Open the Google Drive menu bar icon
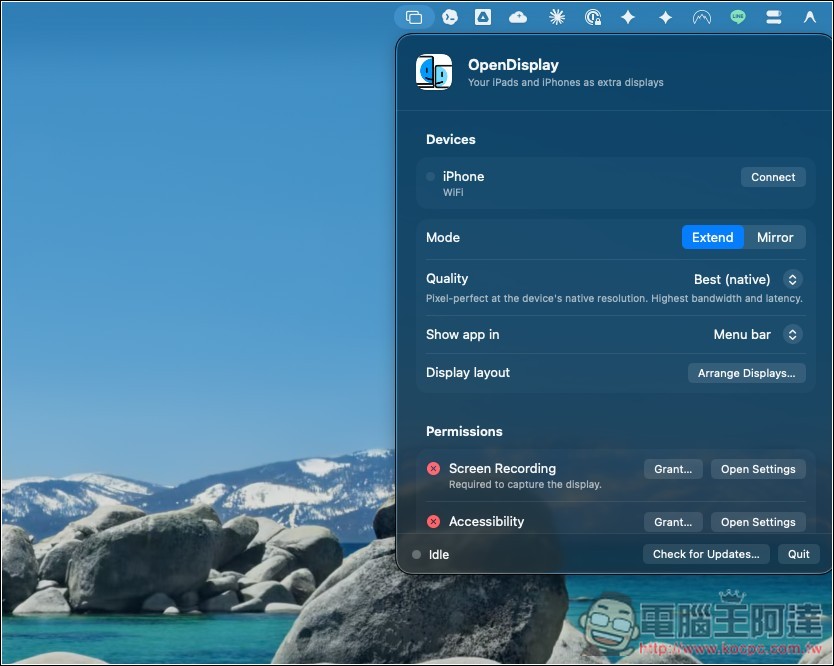Image resolution: width=834 pixels, height=666 pixels. [x=482, y=17]
